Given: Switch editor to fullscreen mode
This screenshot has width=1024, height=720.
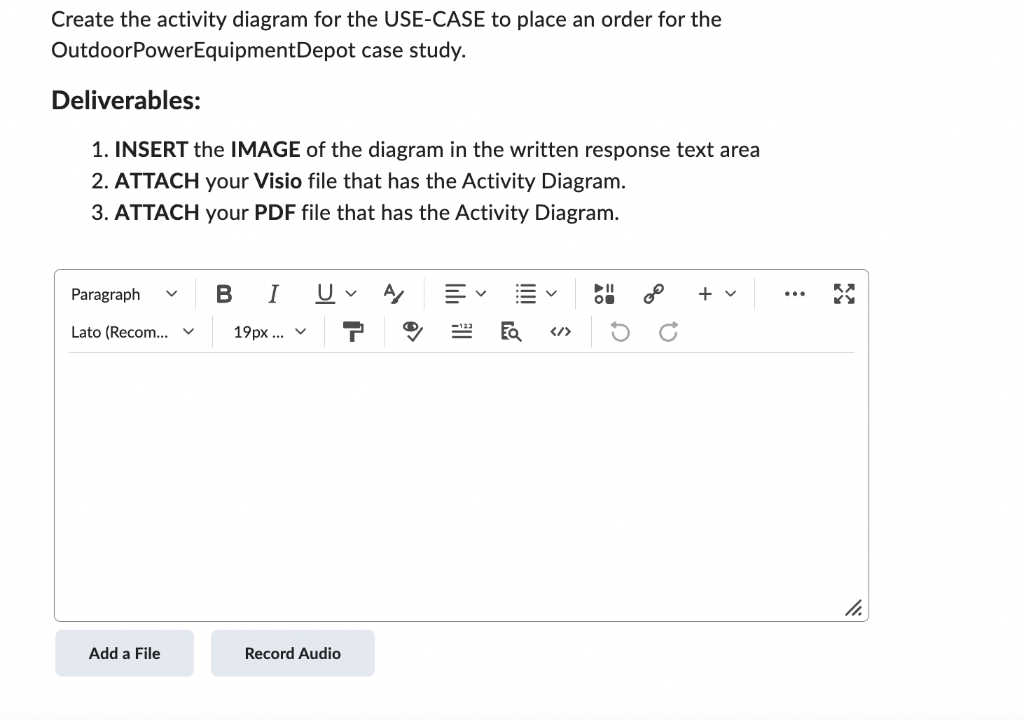Looking at the screenshot, I should click(844, 294).
